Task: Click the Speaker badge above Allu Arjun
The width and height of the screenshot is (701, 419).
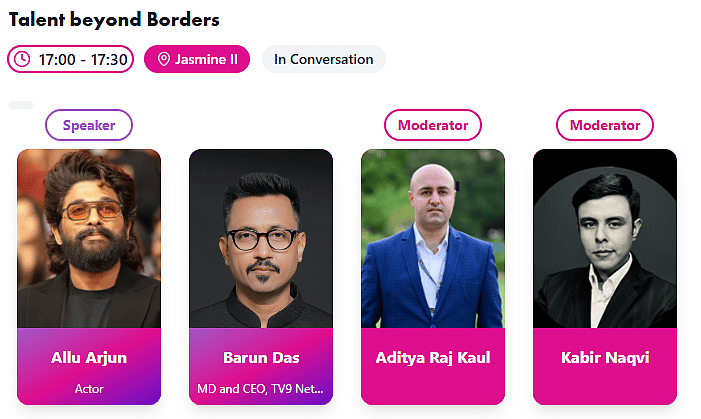Action: point(89,125)
